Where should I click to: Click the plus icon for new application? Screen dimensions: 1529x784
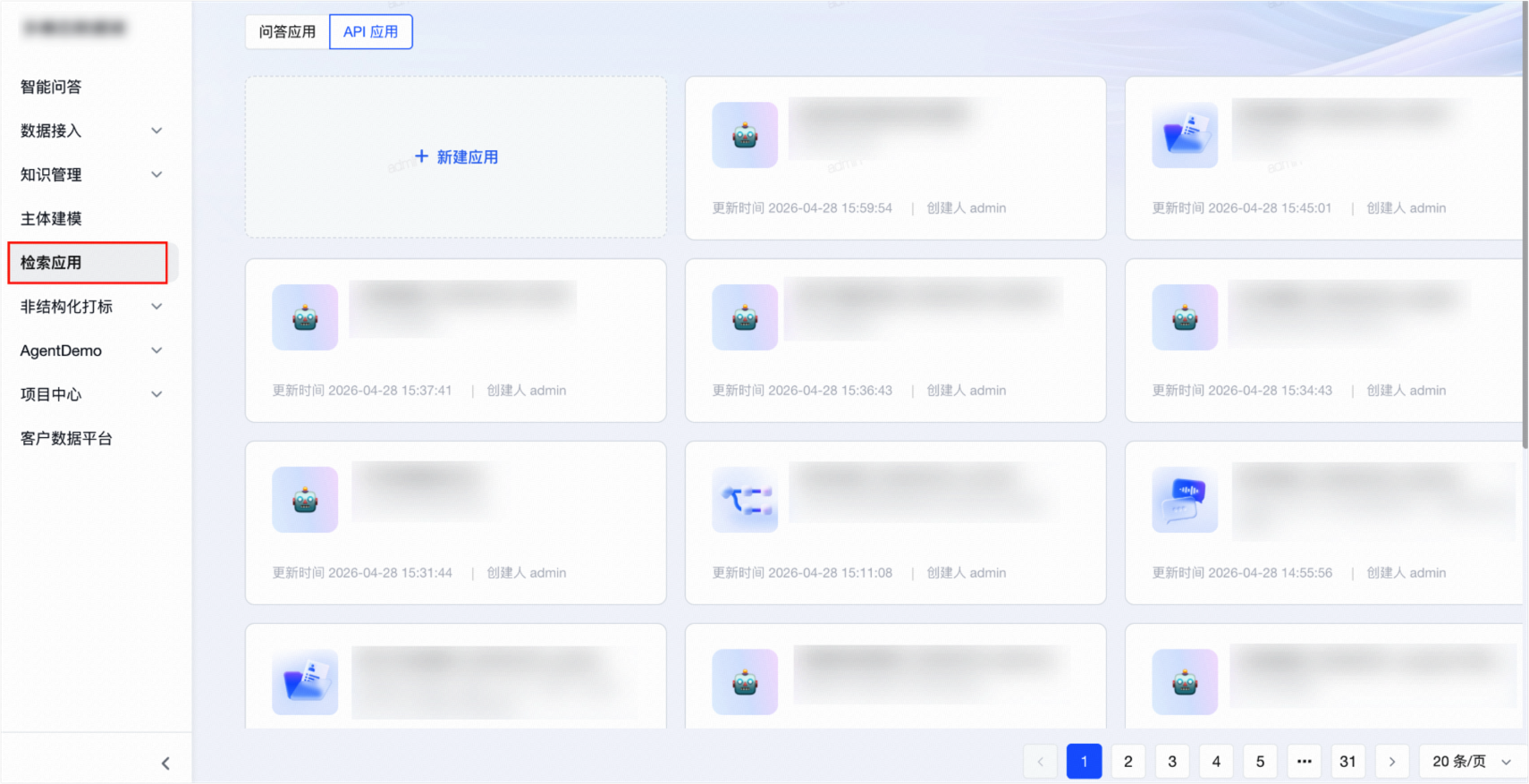(421, 156)
